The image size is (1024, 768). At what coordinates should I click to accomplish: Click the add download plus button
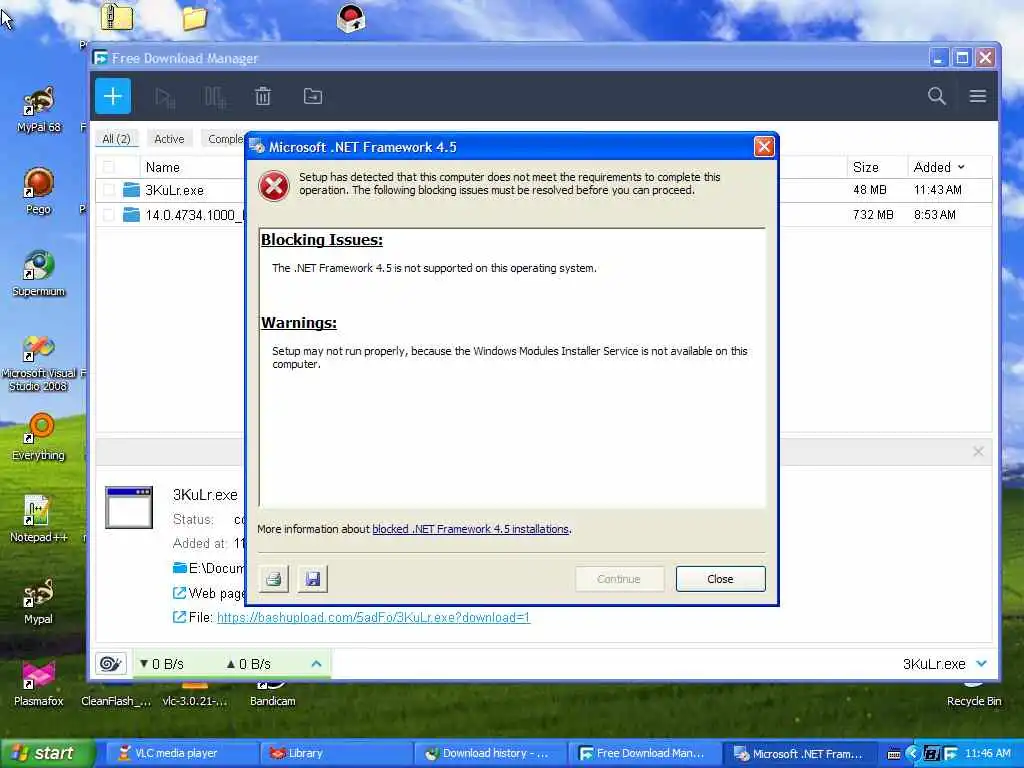point(112,97)
